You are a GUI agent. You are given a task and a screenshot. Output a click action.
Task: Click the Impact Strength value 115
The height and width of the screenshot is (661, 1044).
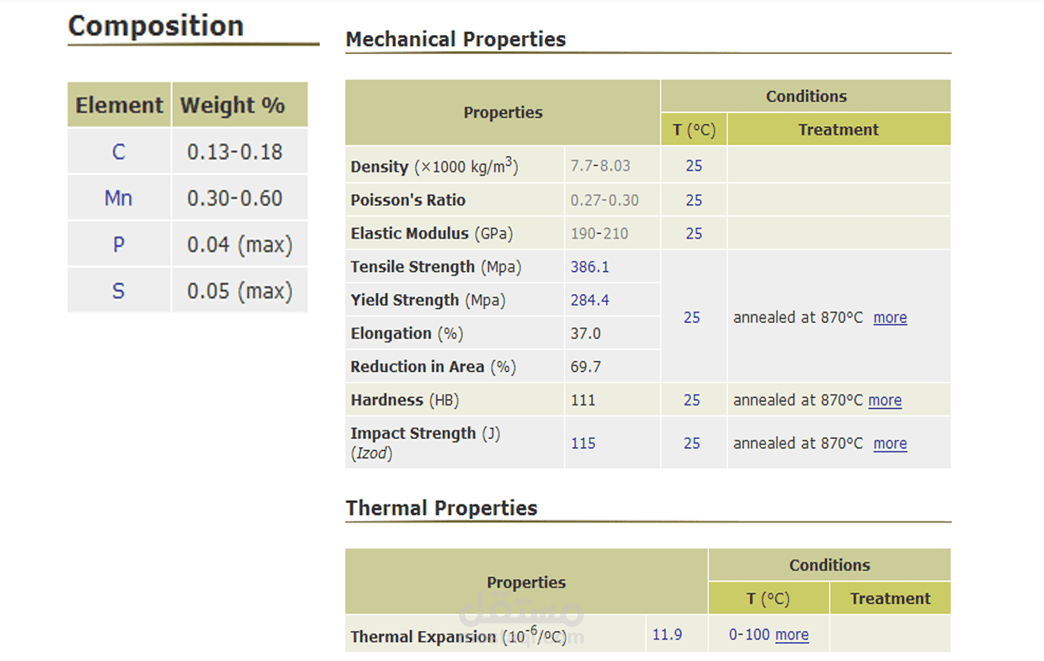point(582,443)
